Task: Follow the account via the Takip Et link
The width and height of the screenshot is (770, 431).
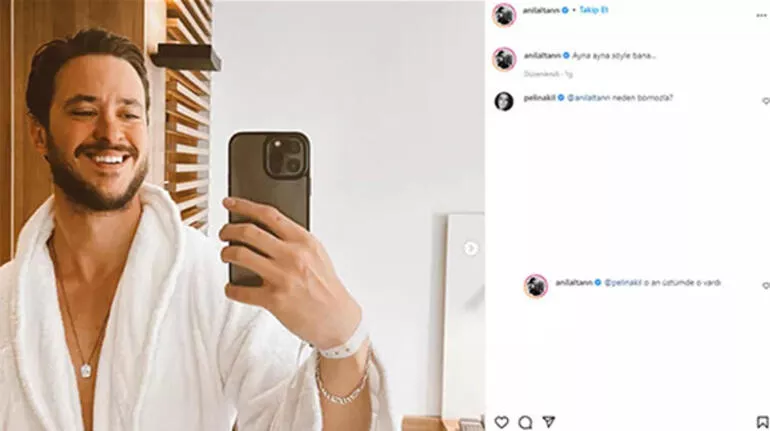Action: [x=594, y=10]
